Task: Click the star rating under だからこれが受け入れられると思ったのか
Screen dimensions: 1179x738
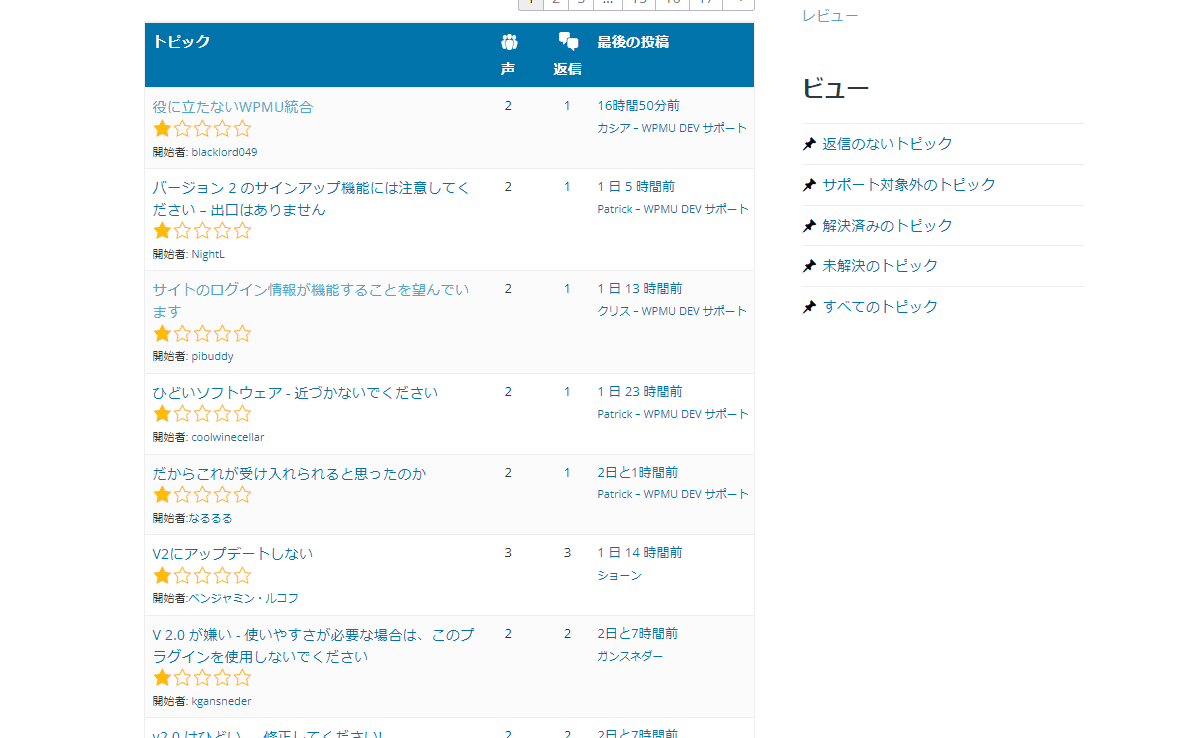Action: tap(202, 495)
